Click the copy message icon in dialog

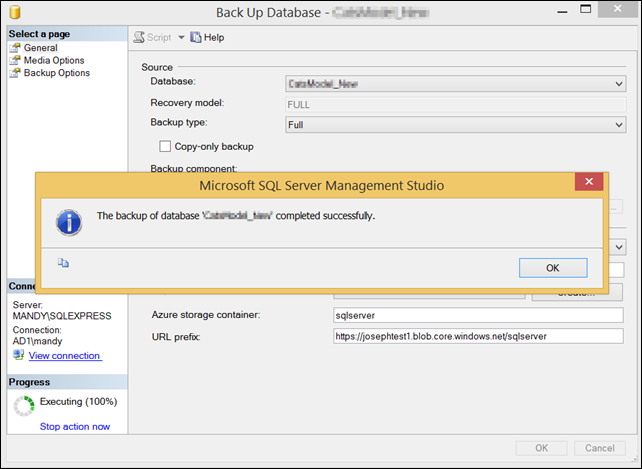click(62, 264)
